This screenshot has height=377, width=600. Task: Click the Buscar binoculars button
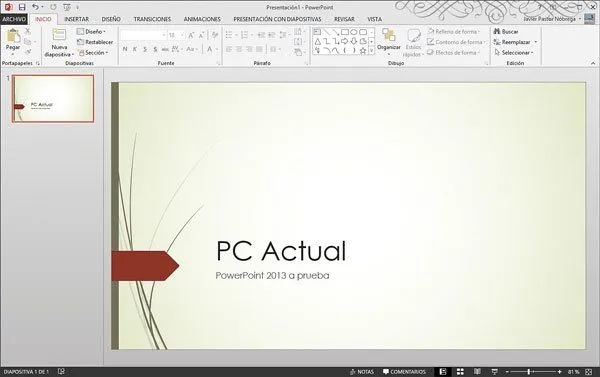coord(506,32)
